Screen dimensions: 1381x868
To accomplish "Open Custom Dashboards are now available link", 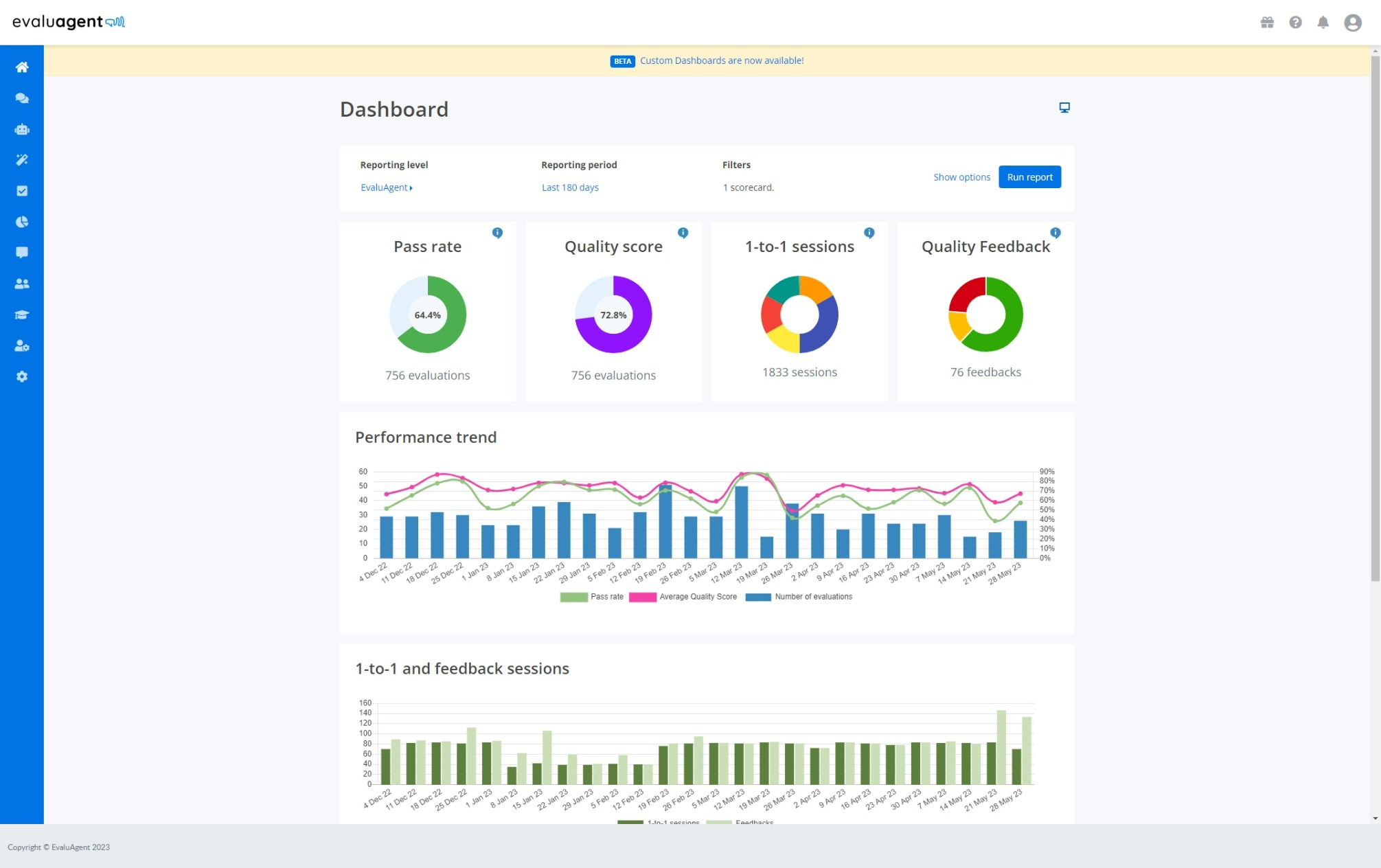I will (721, 60).
